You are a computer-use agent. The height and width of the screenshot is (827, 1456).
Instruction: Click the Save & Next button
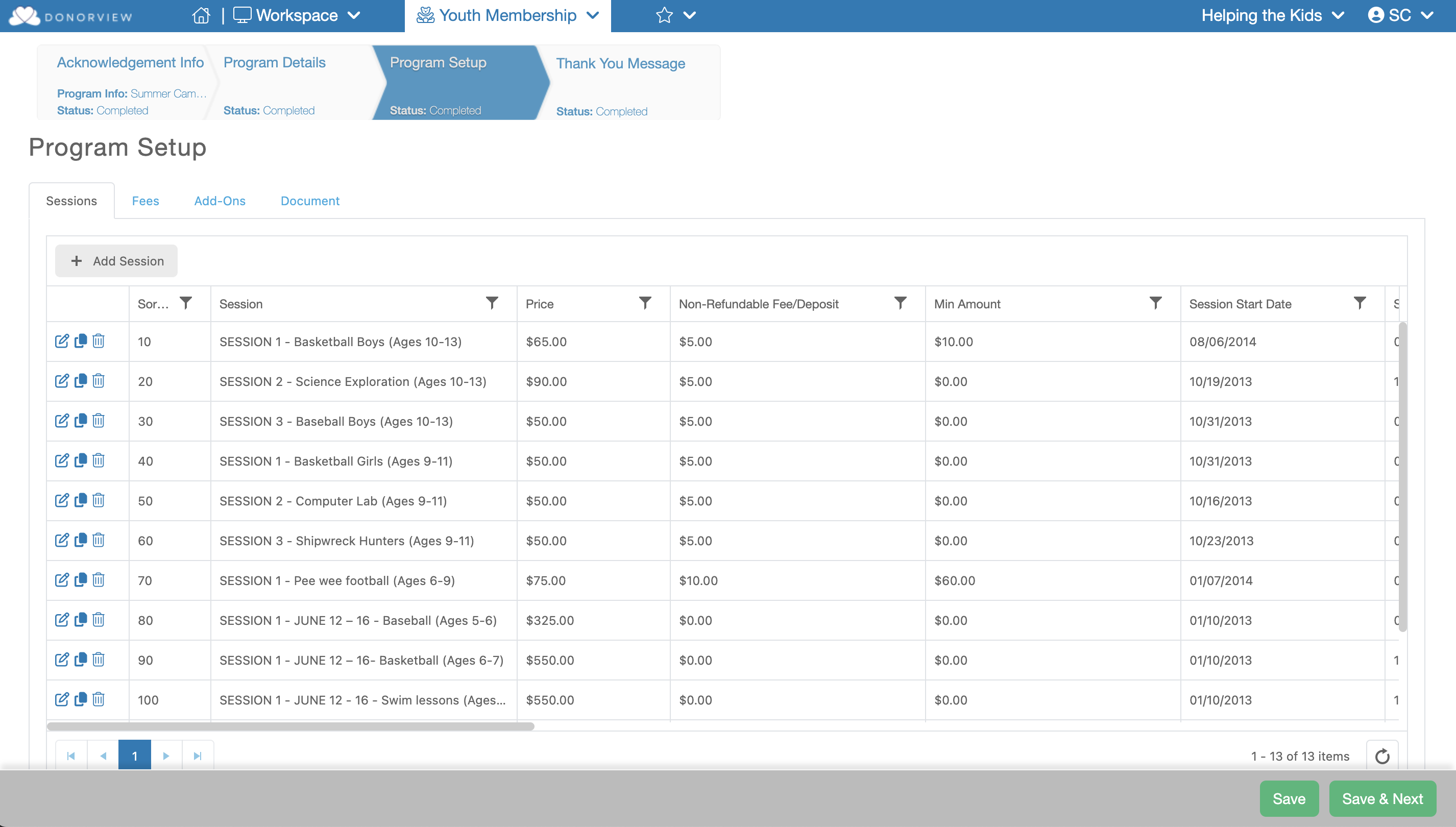1381,798
